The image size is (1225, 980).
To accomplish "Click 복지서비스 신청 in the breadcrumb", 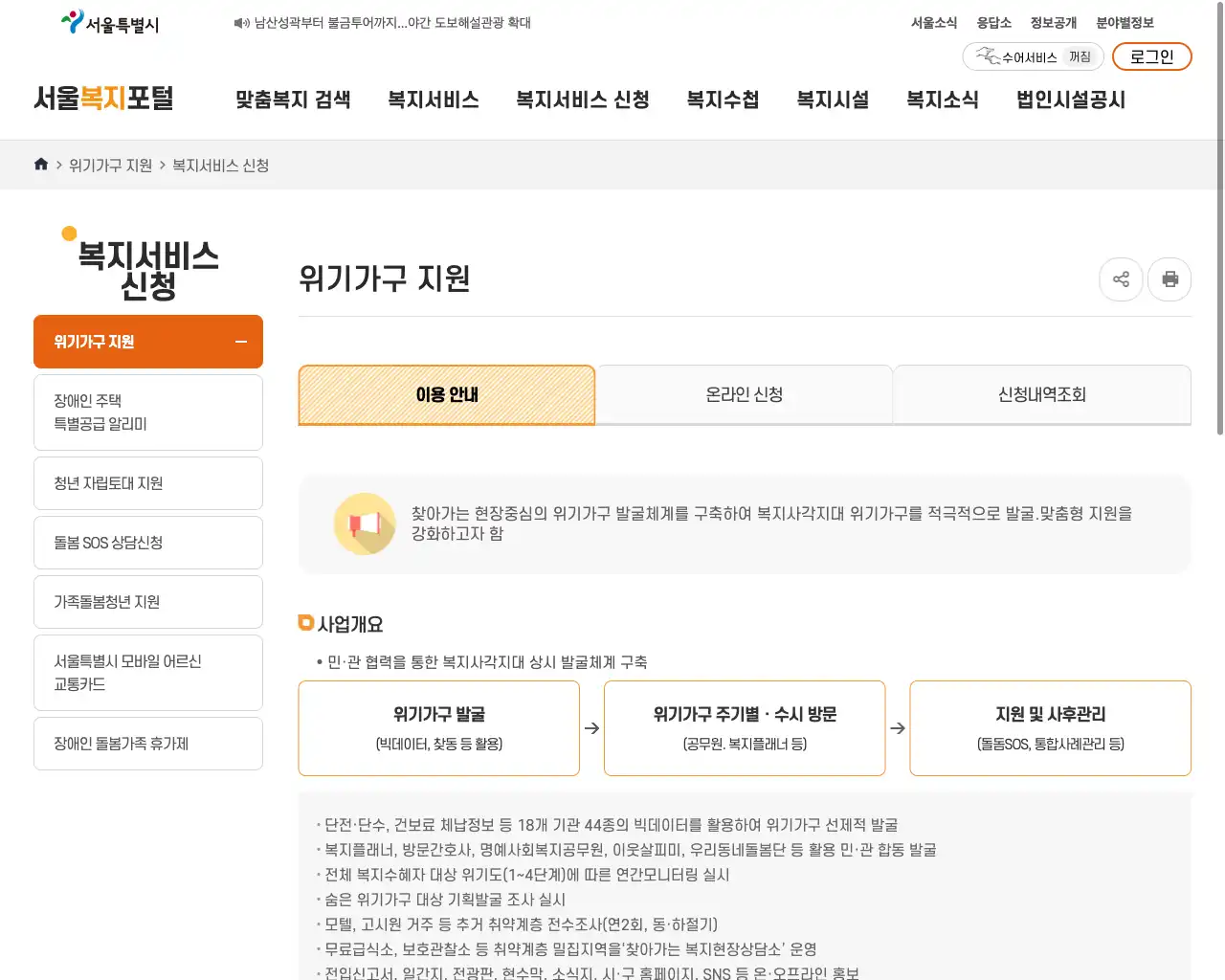I will (220, 166).
